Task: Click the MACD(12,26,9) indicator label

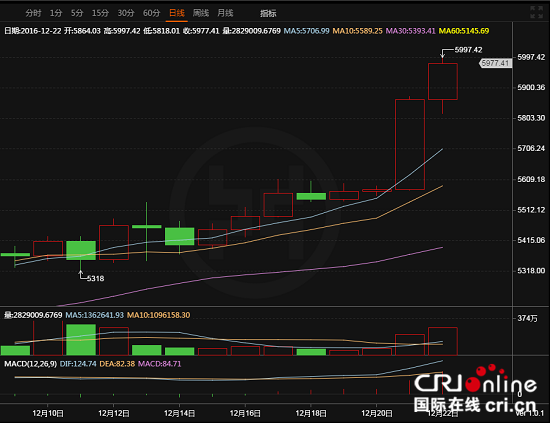Action: (x=31, y=364)
